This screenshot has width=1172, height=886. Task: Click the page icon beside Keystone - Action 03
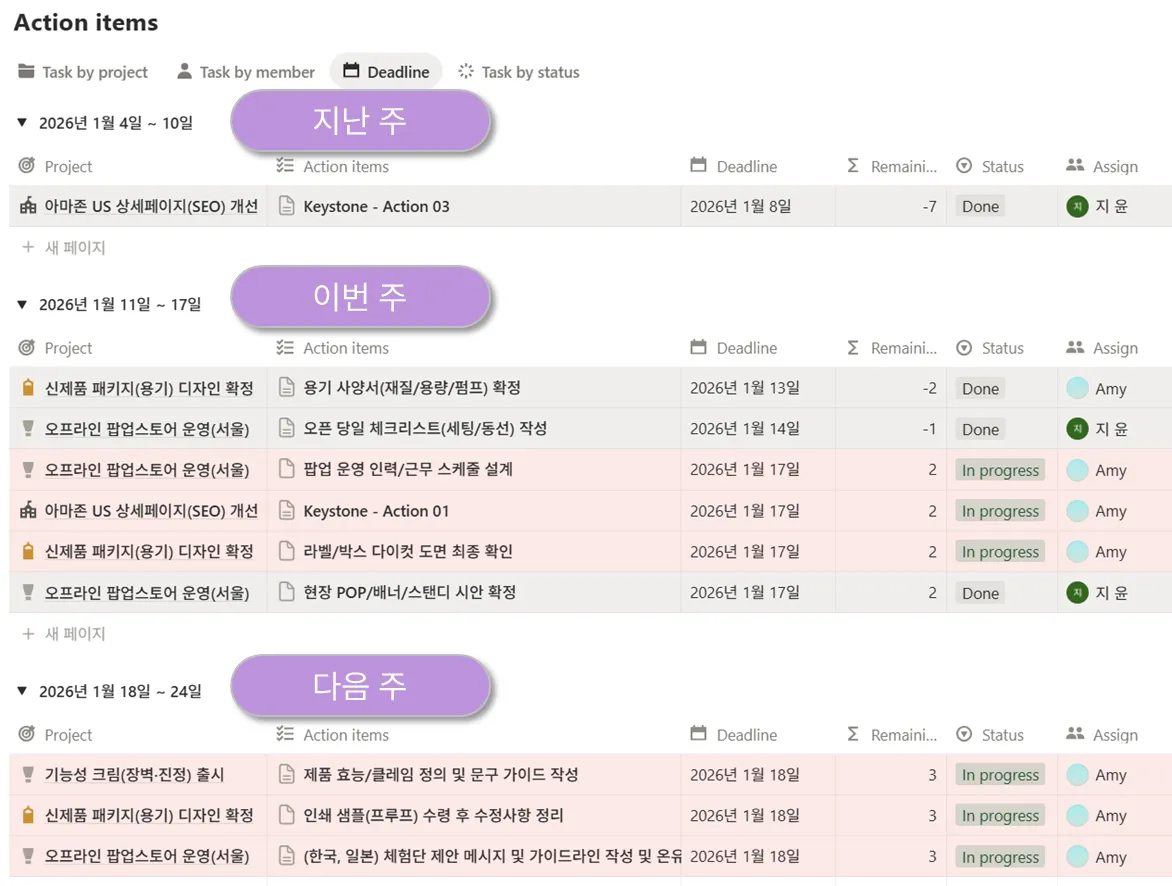[x=287, y=207]
